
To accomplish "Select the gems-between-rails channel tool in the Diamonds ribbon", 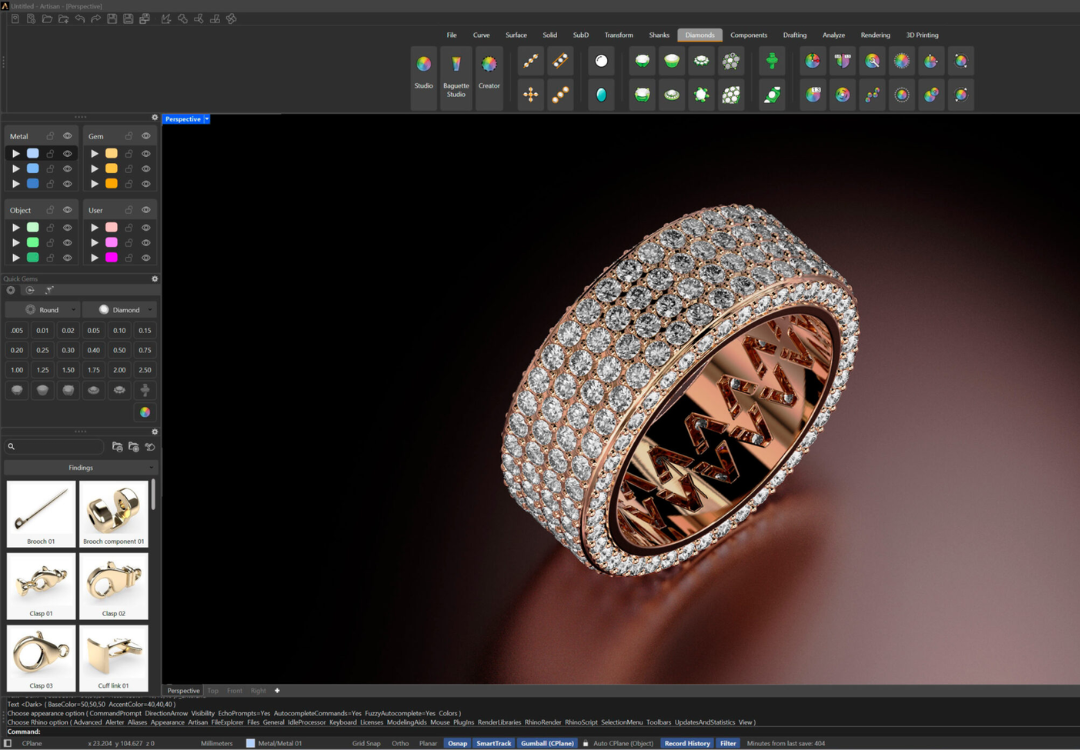I will [x=561, y=61].
